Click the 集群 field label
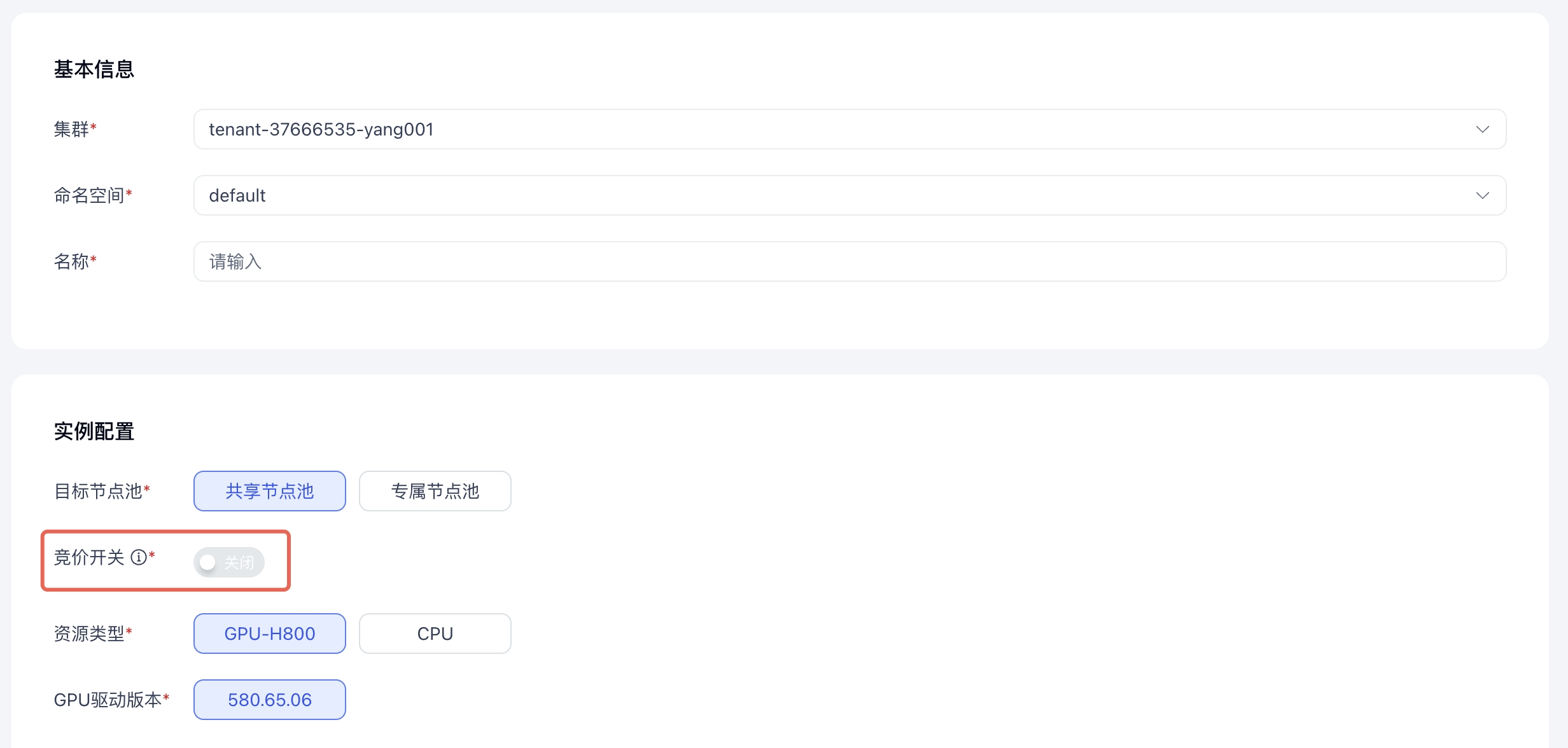 pos(71,130)
